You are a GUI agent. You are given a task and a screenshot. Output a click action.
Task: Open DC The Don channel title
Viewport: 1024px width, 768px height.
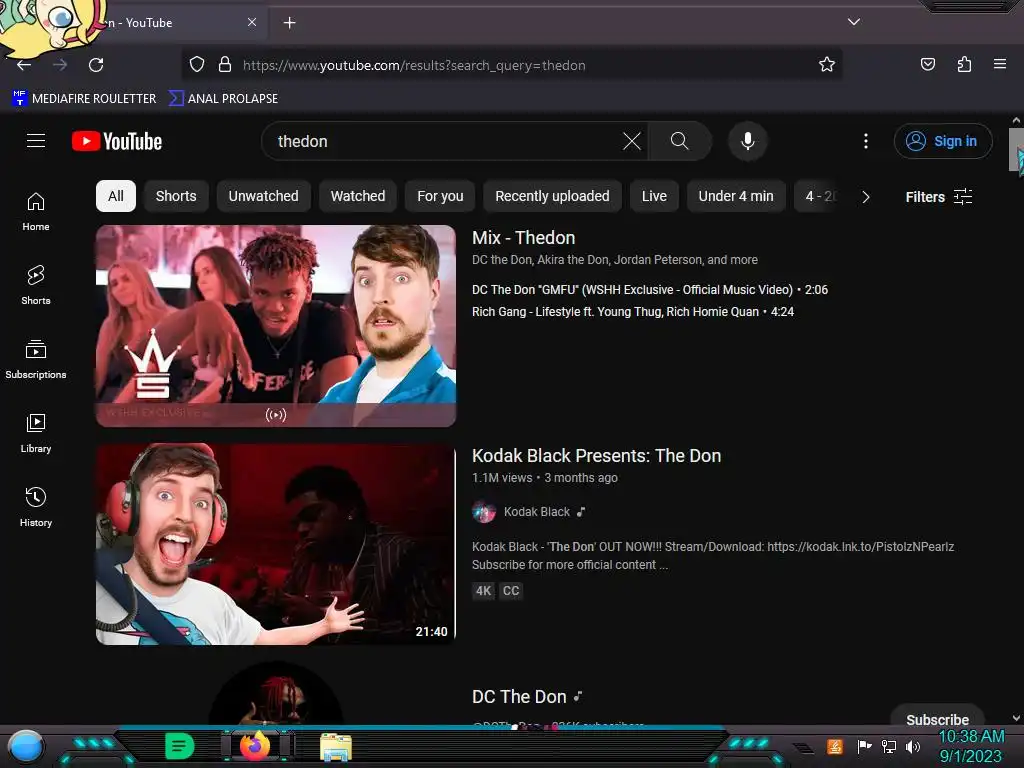[x=519, y=697]
